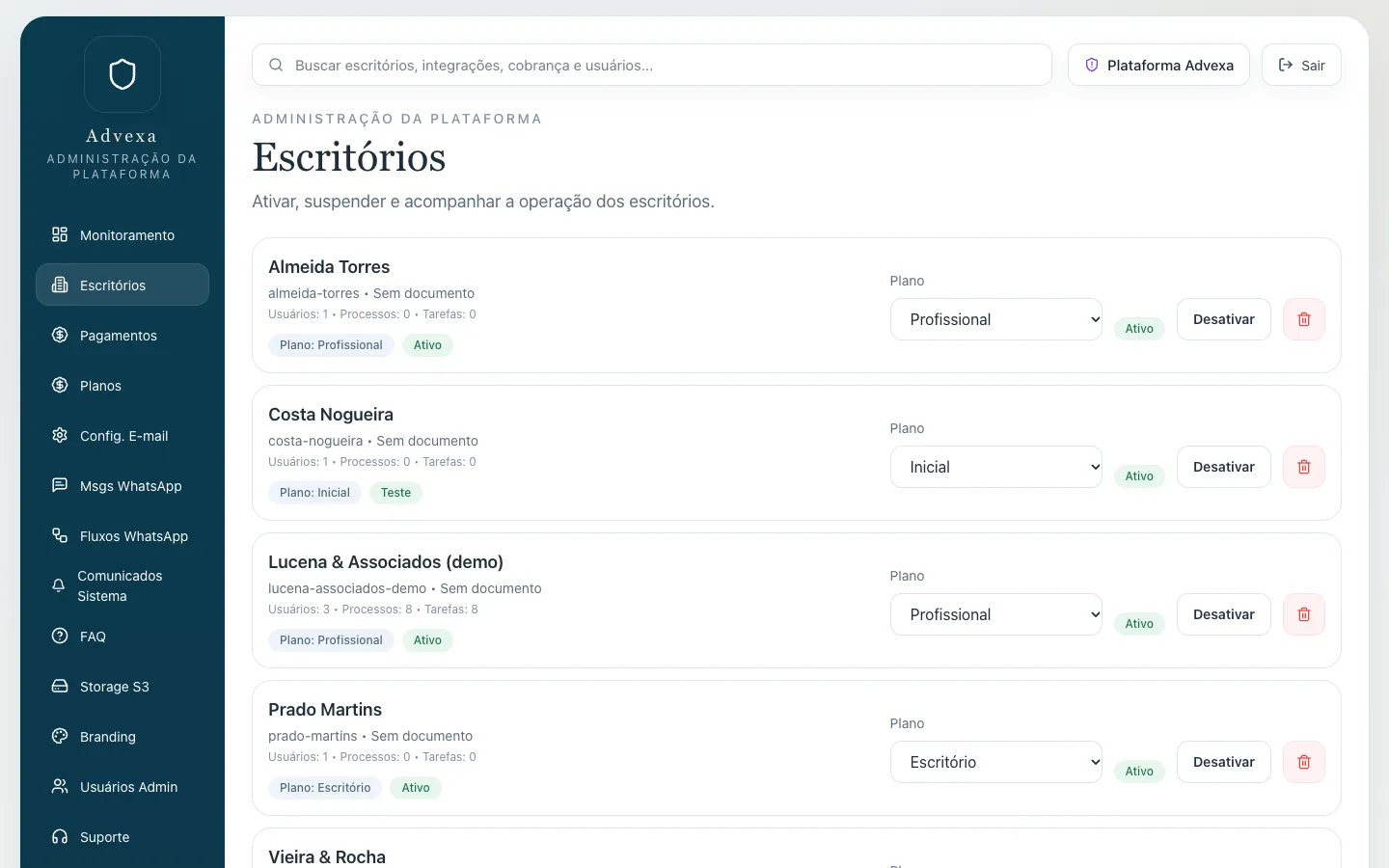Click the Vieira & Rocha office name
This screenshot has height=868, width=1389.
pyautogui.click(x=327, y=857)
